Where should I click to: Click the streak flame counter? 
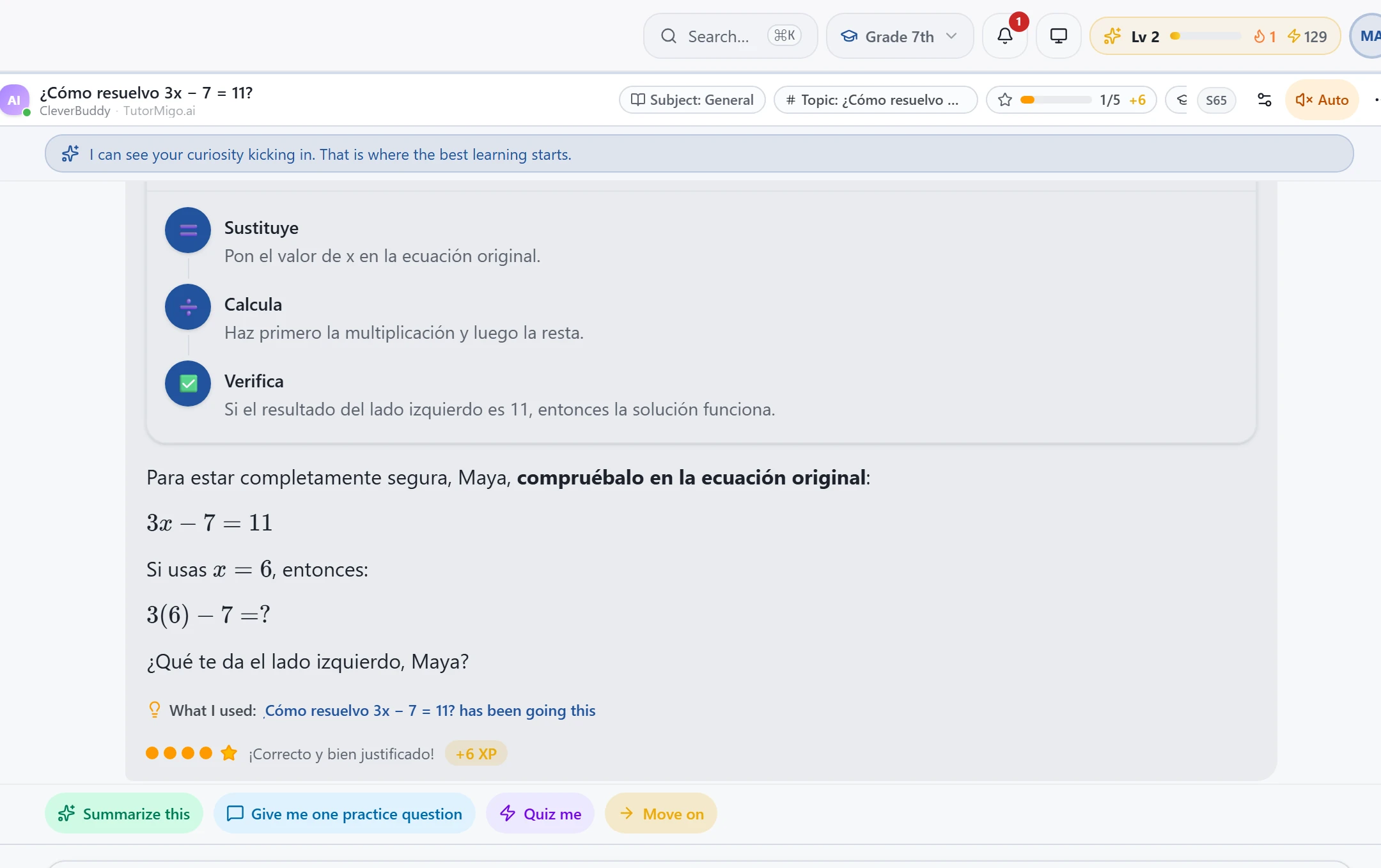(1265, 36)
